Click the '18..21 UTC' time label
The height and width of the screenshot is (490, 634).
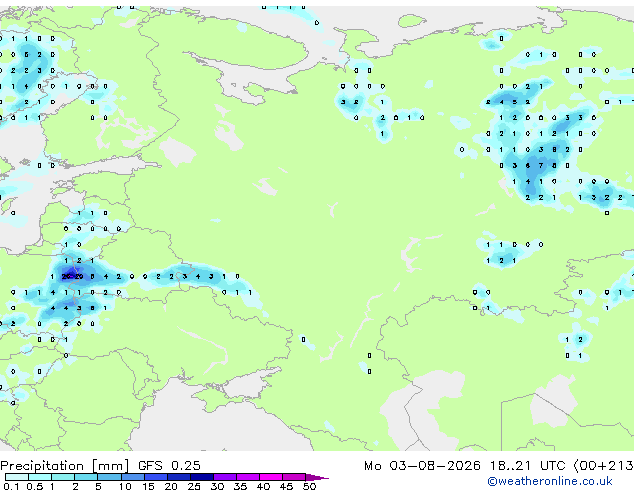[x=527, y=465]
